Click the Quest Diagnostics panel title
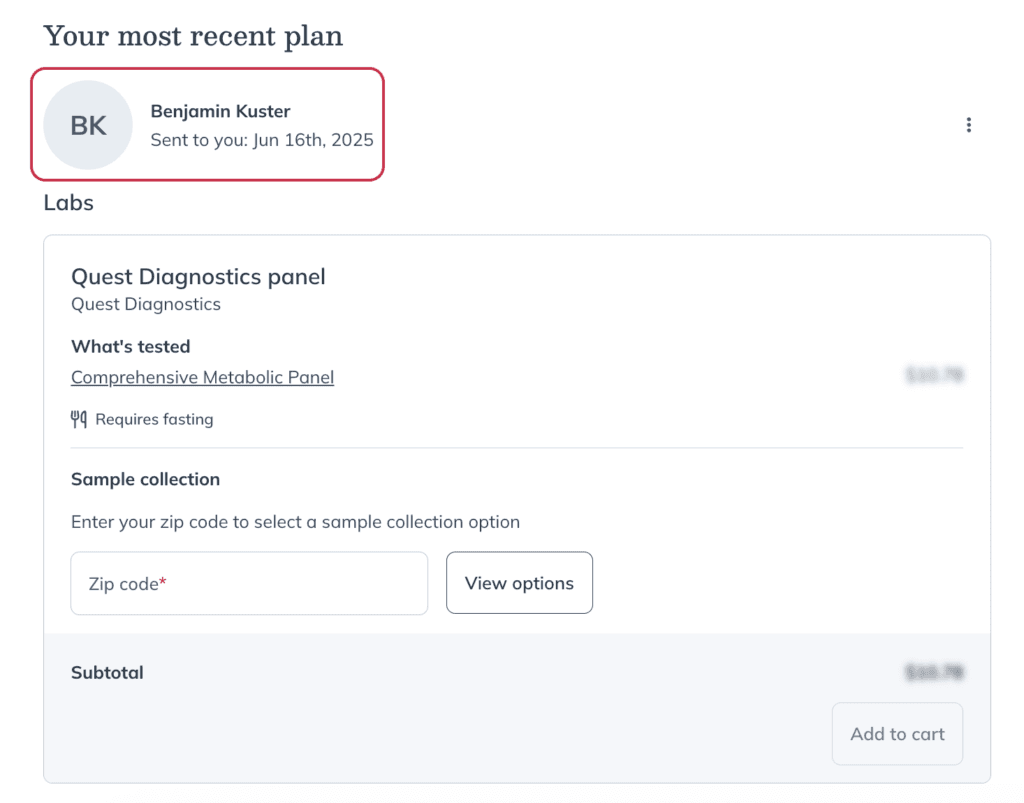Screen dimensions: 1024x803 198,276
